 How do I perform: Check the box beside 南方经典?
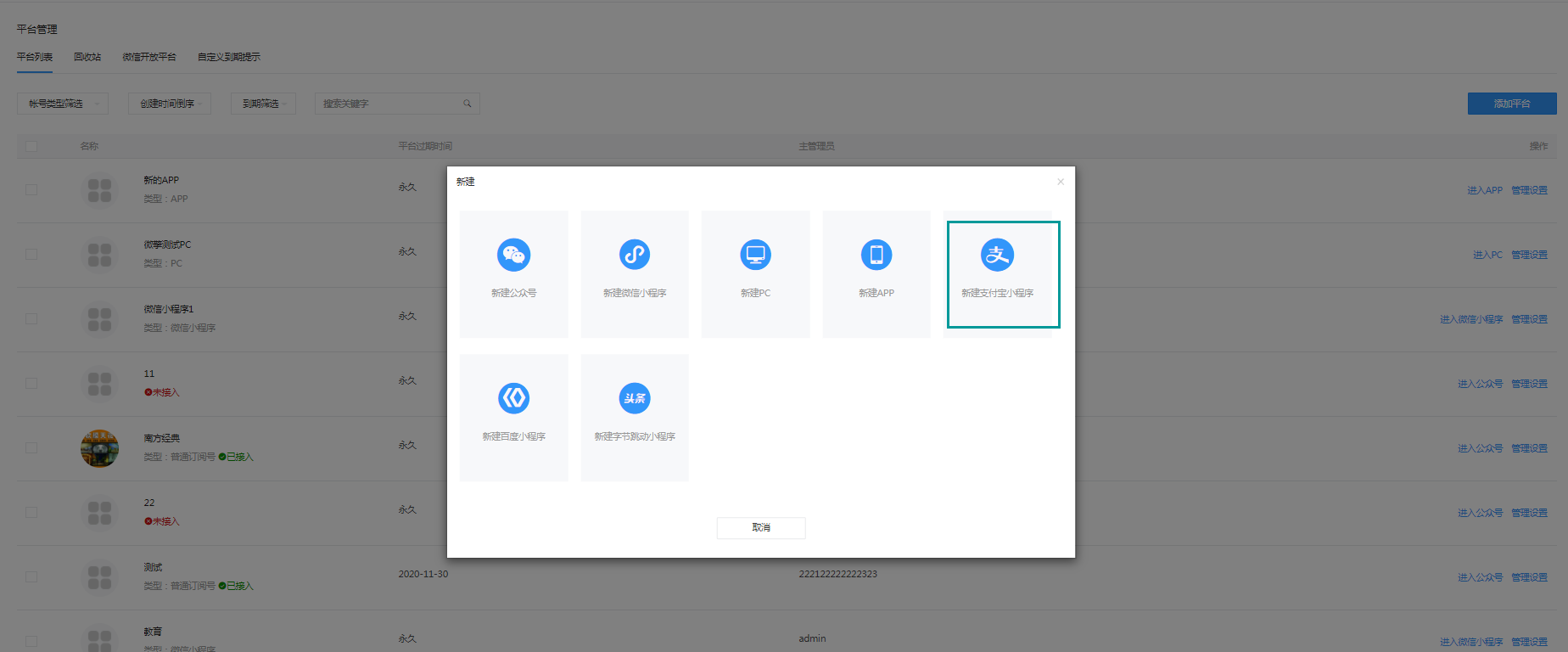click(x=31, y=447)
